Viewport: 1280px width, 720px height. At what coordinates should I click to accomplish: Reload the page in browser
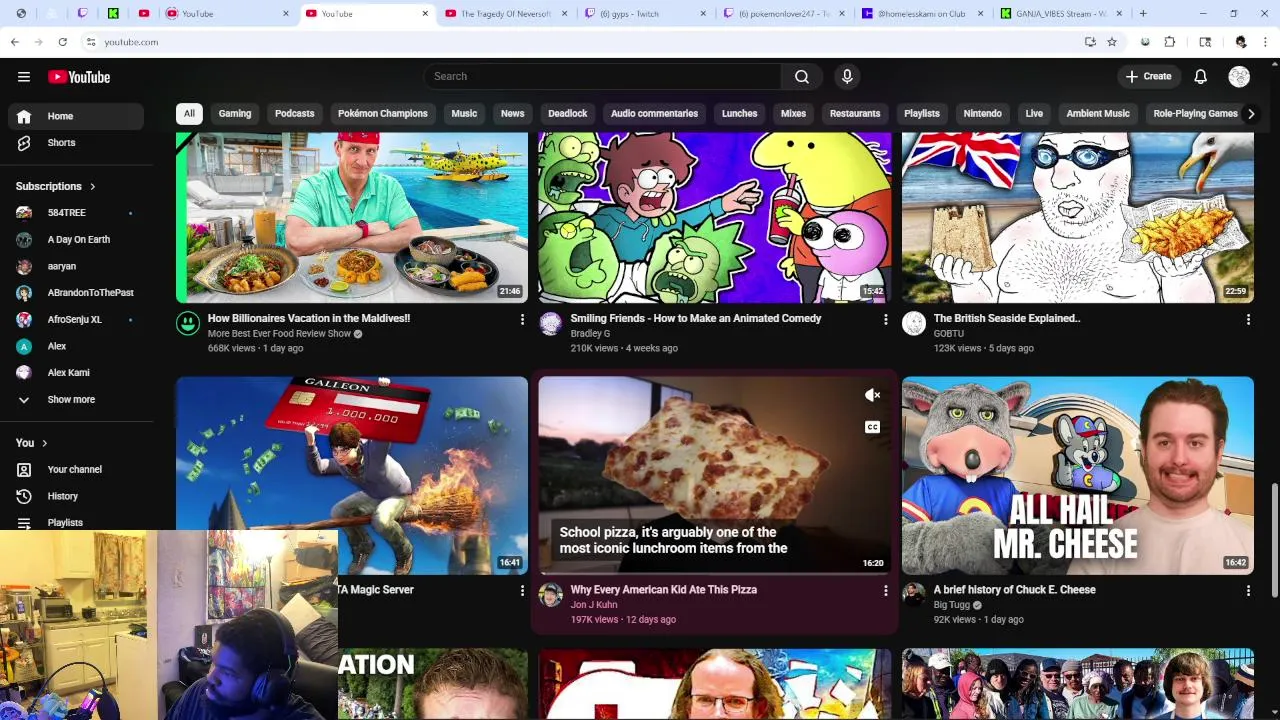click(x=62, y=42)
